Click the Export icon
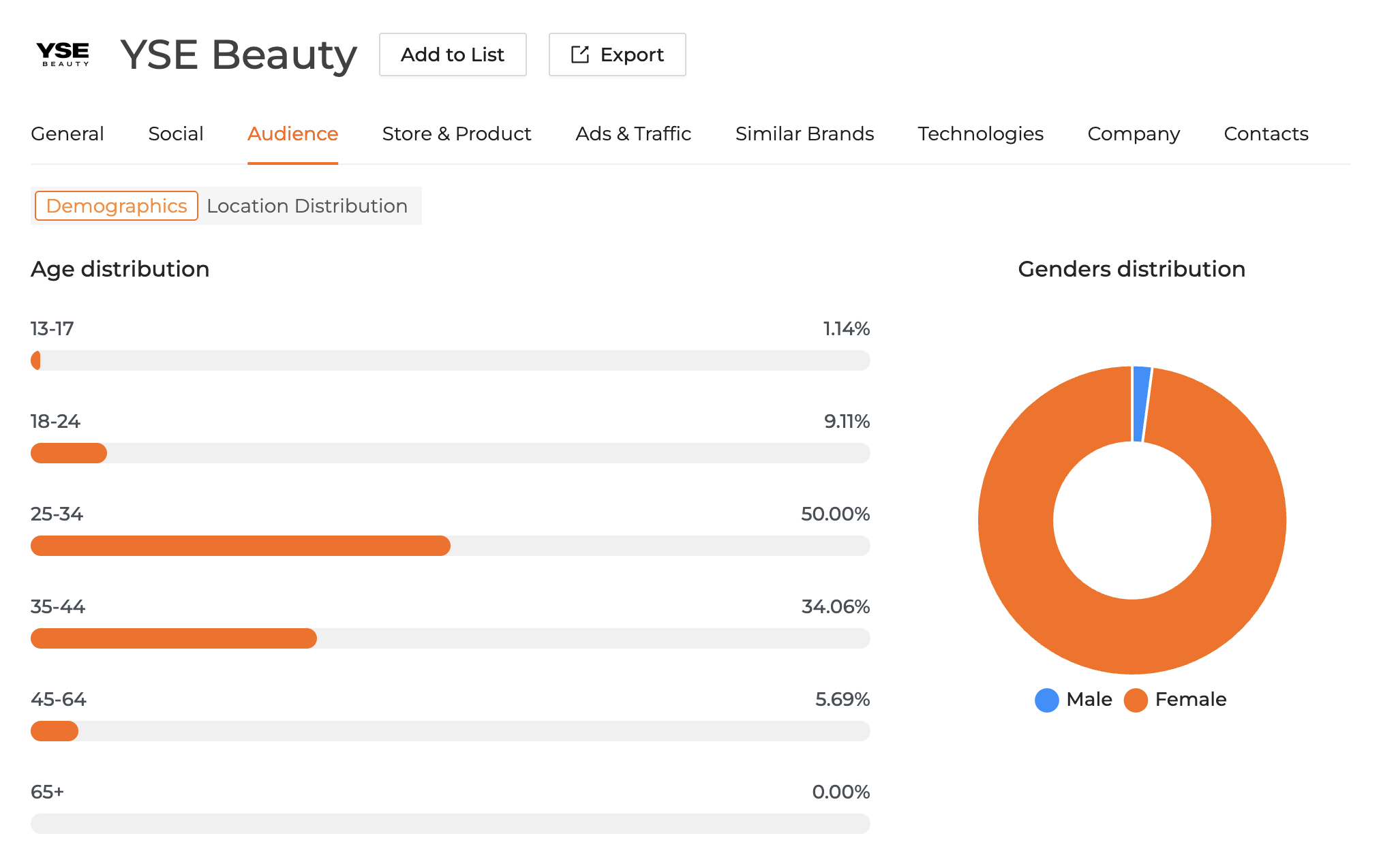 [x=580, y=55]
